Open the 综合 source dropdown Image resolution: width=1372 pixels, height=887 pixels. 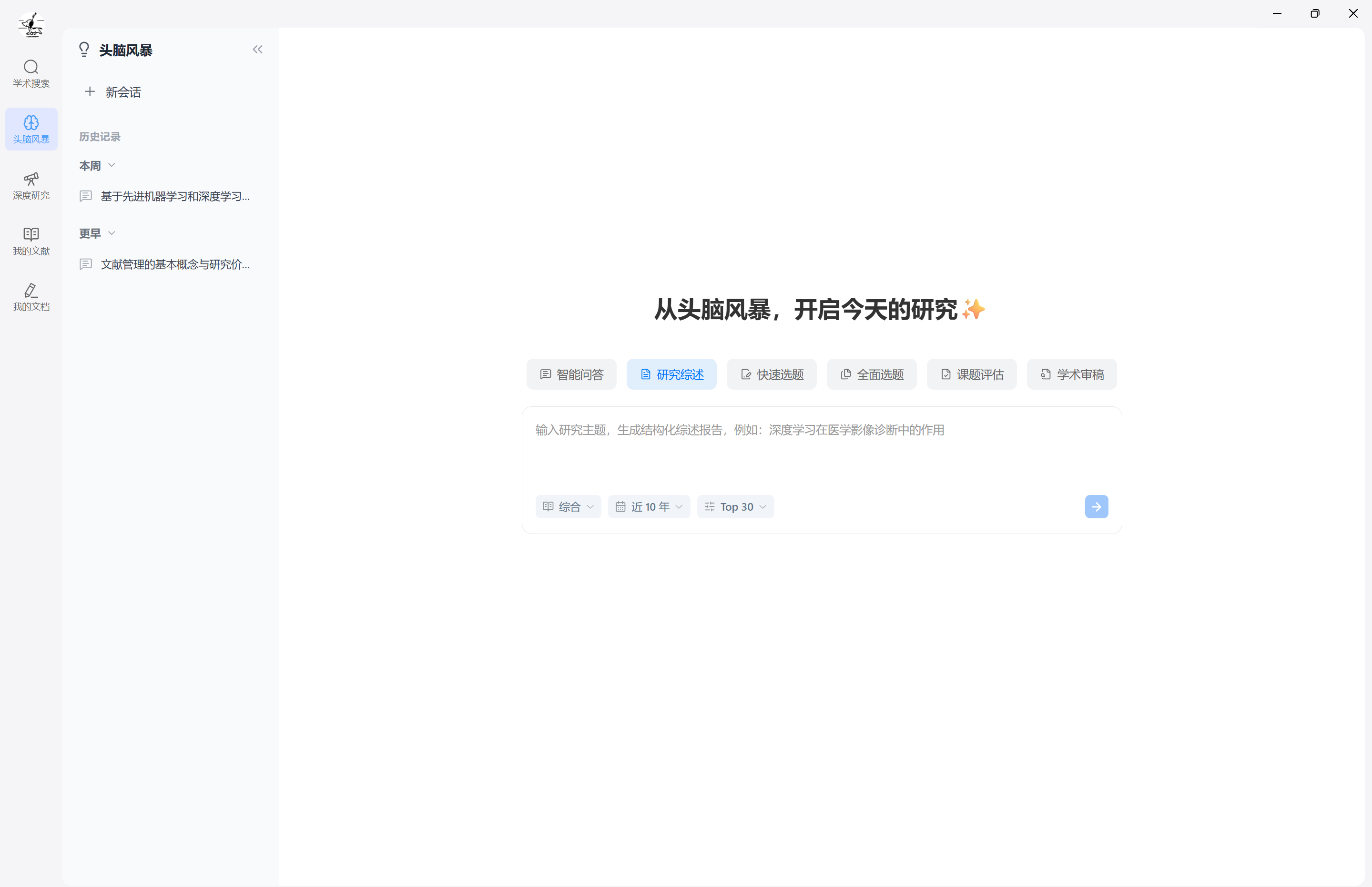[568, 506]
